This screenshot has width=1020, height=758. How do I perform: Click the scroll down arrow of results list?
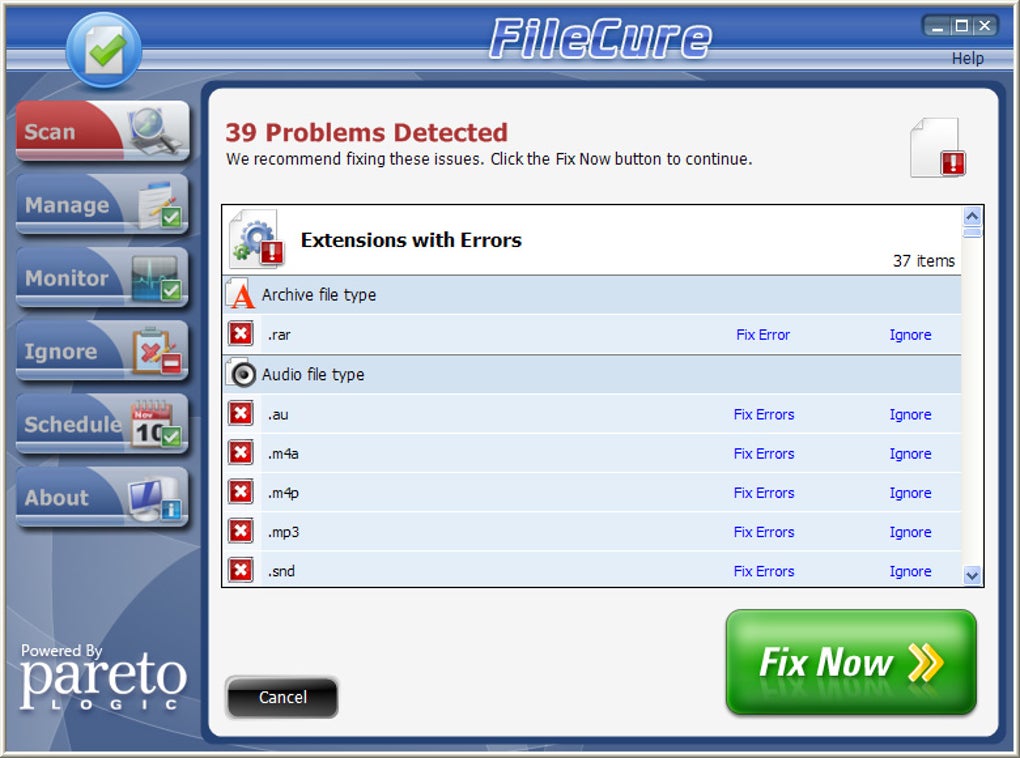[972, 575]
